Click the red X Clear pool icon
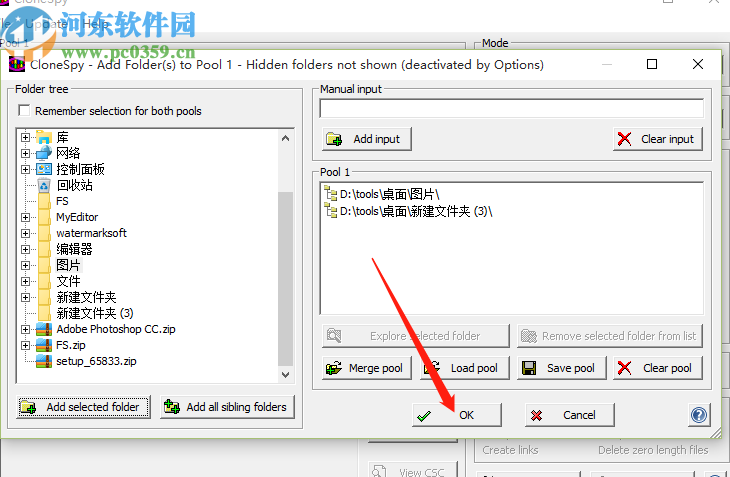The height and width of the screenshot is (477, 730). [624, 368]
